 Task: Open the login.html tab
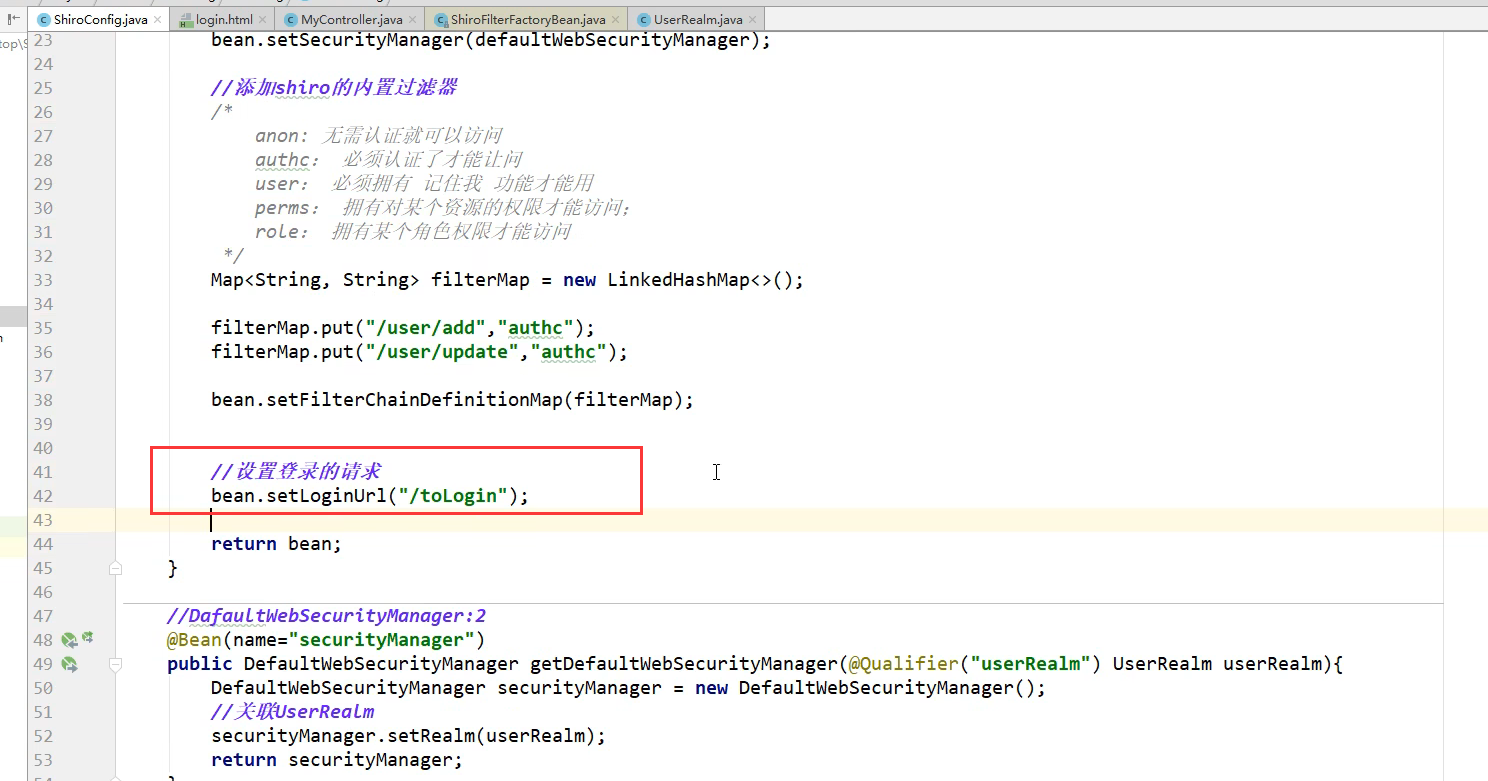224,19
